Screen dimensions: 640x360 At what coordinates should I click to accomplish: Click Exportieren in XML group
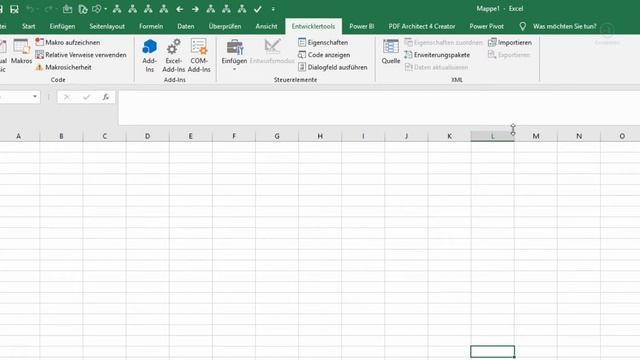pyautogui.click(x=509, y=55)
